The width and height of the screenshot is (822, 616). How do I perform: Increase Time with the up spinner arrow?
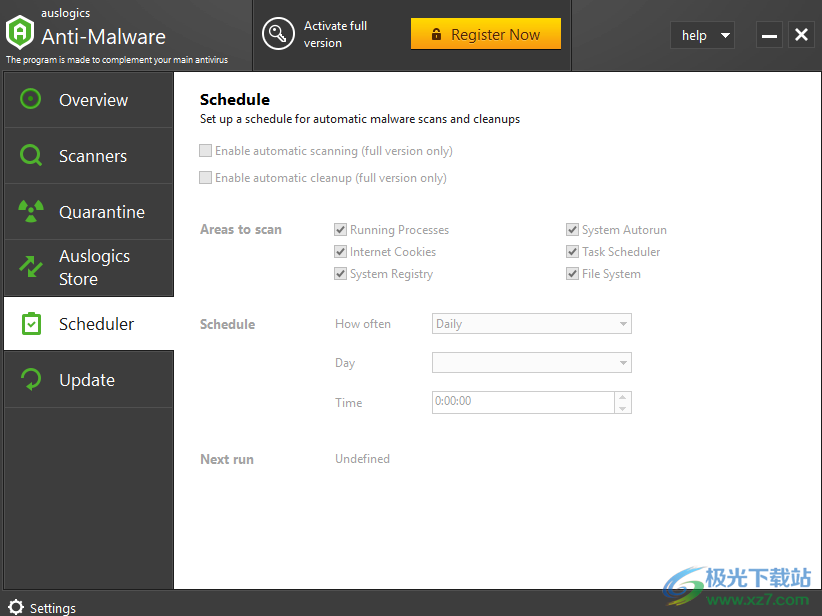click(623, 397)
